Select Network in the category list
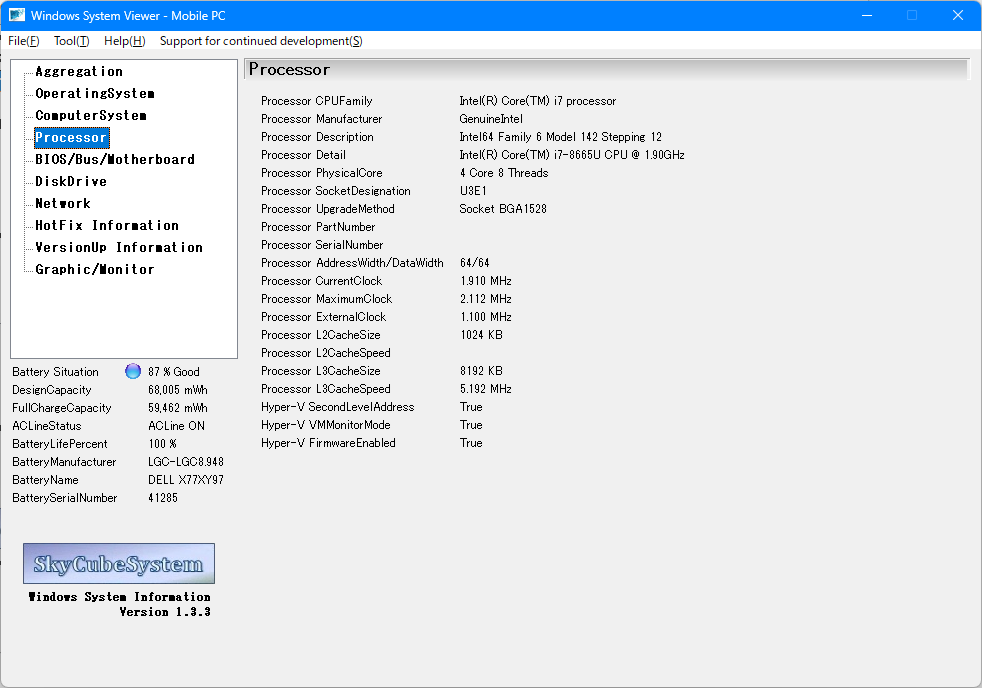This screenshot has width=982, height=688. point(63,204)
